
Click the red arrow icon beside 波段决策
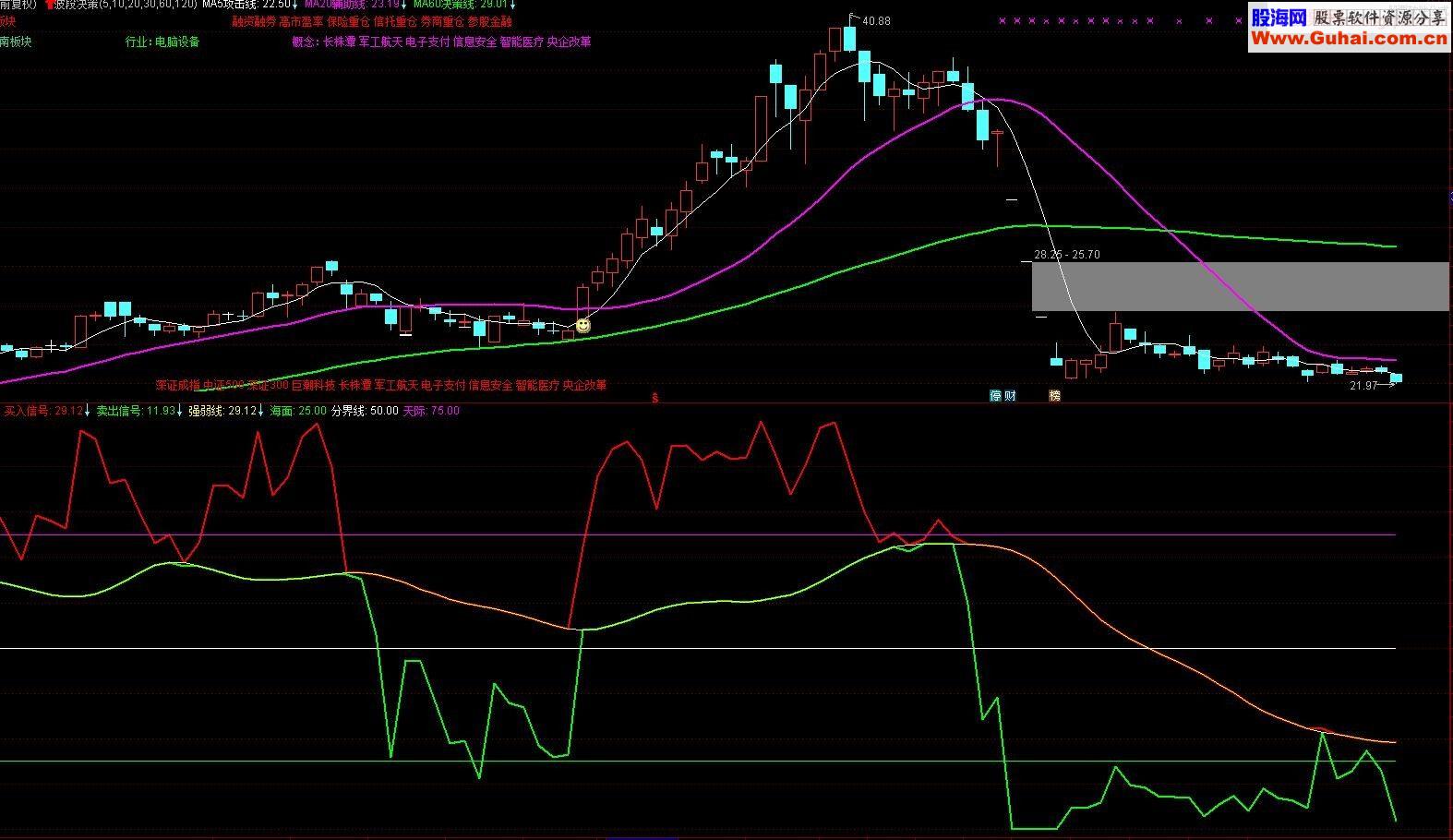point(50,5)
